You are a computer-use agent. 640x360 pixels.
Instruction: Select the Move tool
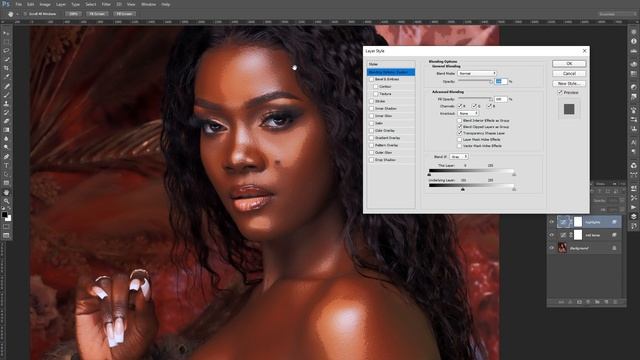[x=6, y=33]
